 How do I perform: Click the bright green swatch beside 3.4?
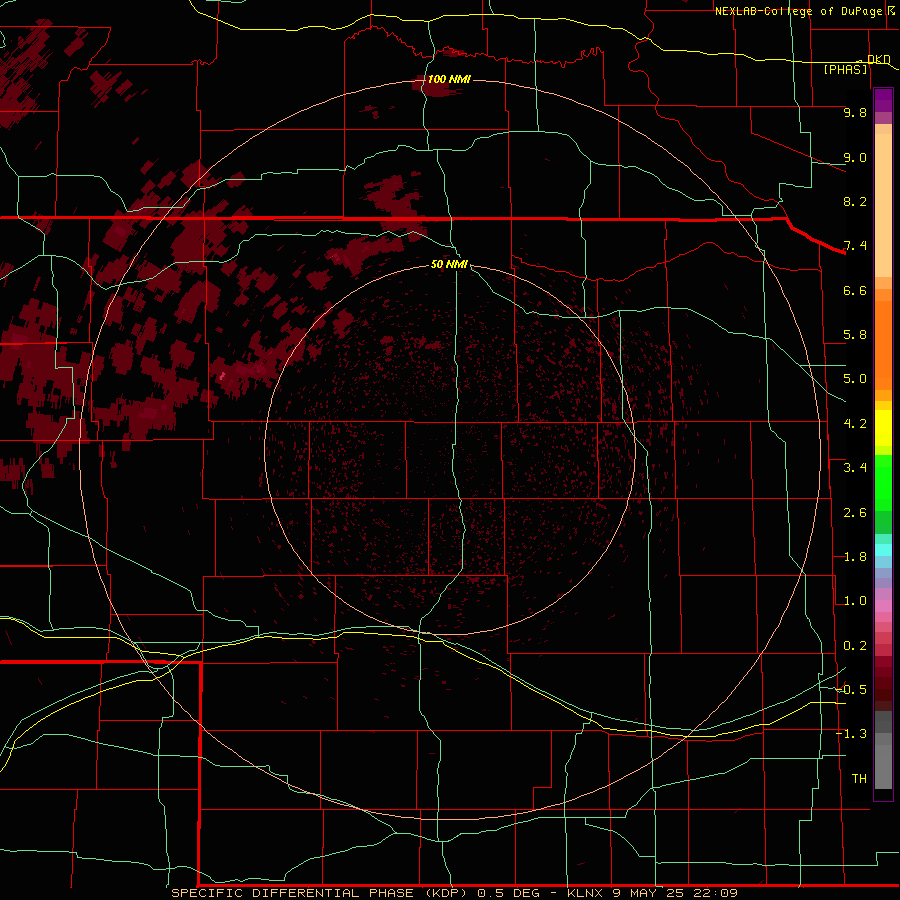883,482
